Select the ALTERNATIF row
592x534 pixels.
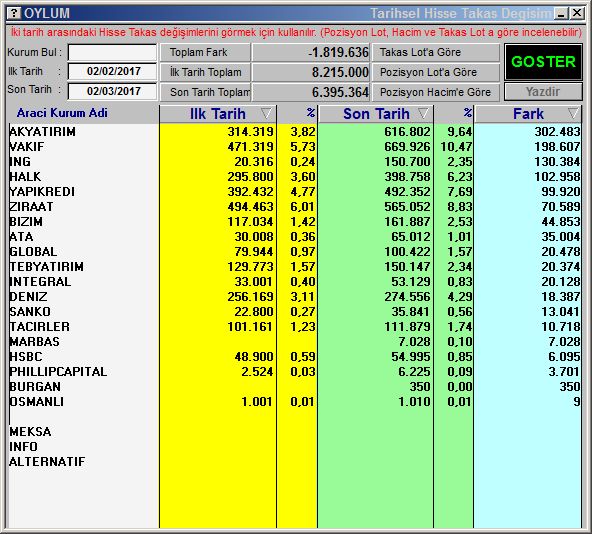tap(295, 461)
